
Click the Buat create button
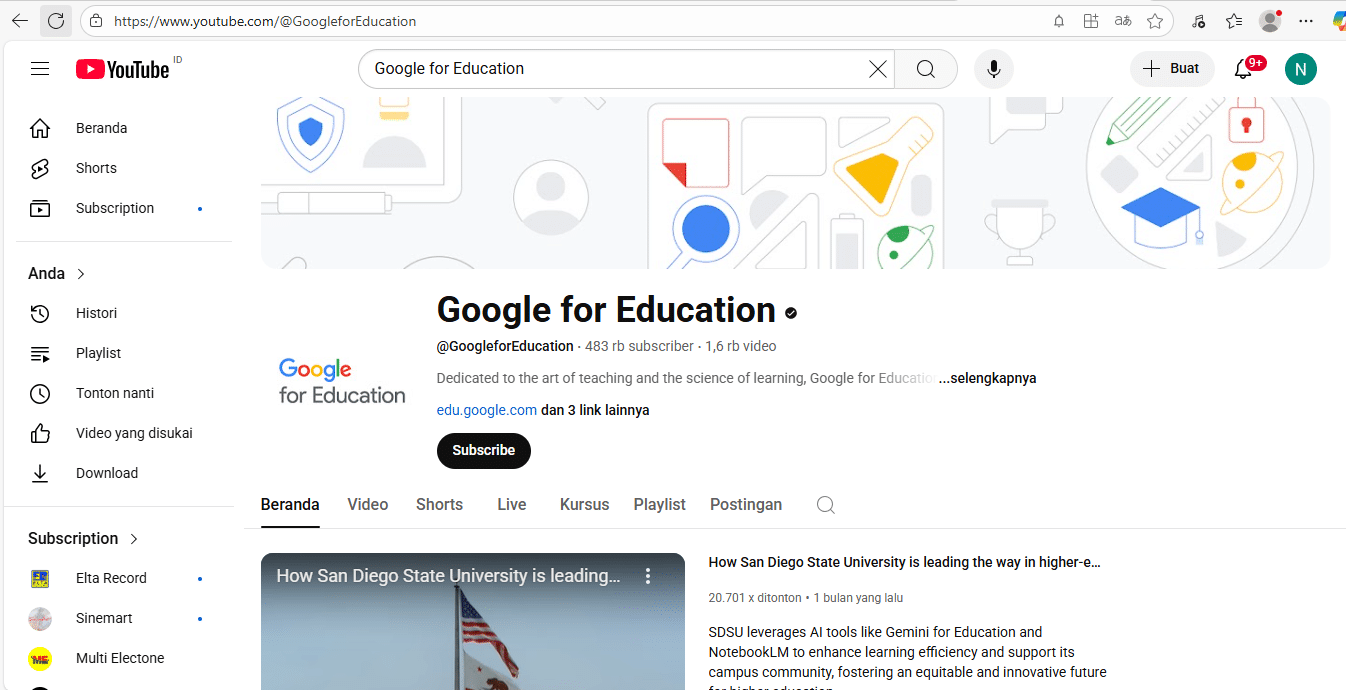click(x=1172, y=69)
